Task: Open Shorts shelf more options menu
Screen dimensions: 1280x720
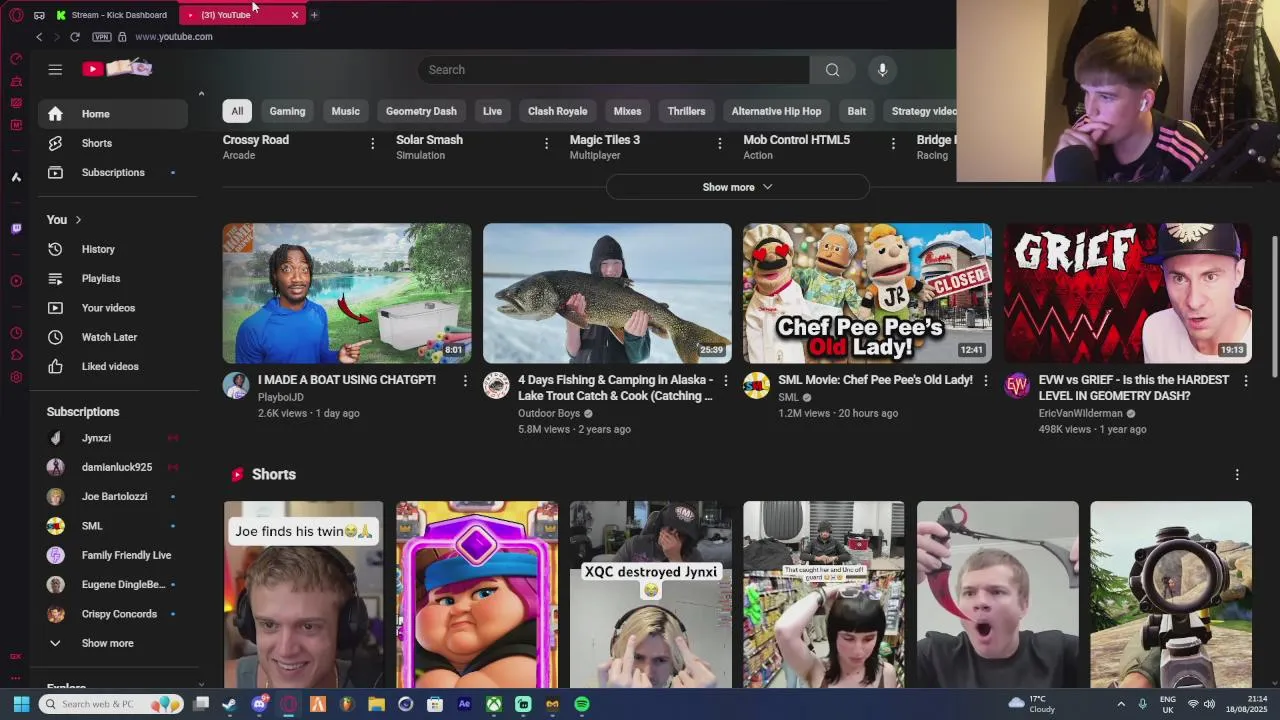Action: point(1237,475)
